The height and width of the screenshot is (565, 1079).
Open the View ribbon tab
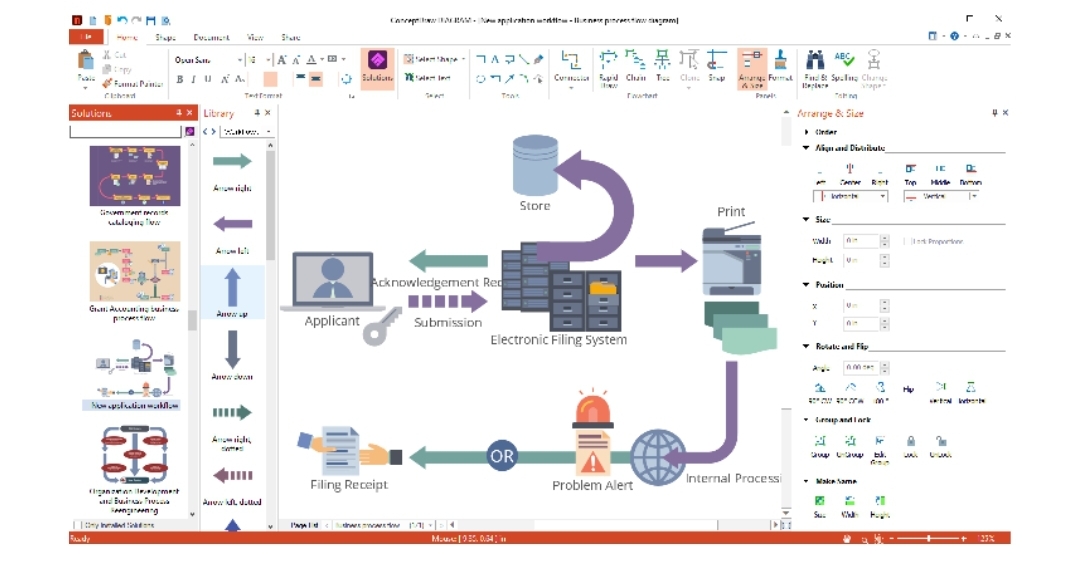255,37
